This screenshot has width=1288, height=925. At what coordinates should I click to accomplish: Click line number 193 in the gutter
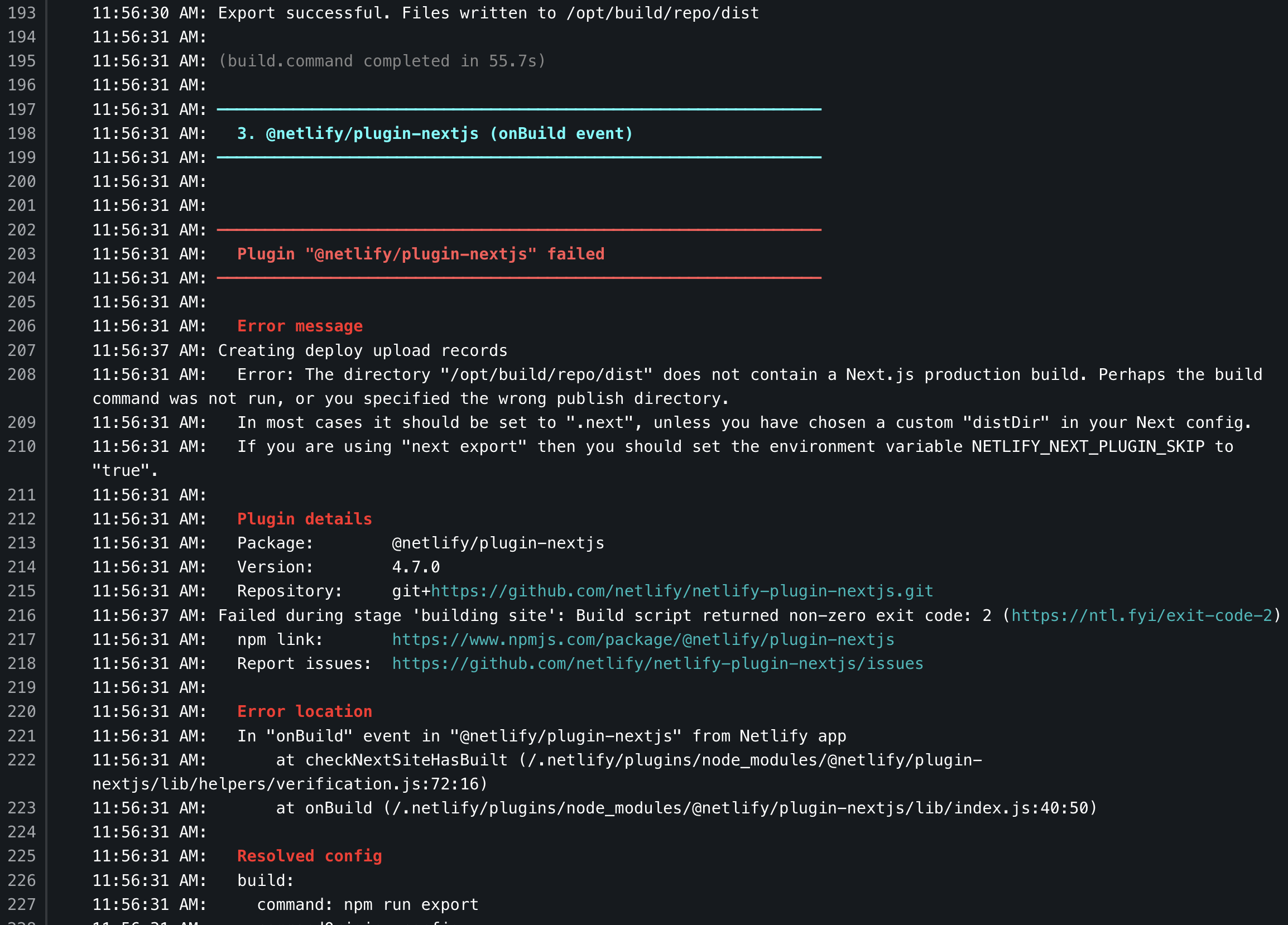click(22, 13)
